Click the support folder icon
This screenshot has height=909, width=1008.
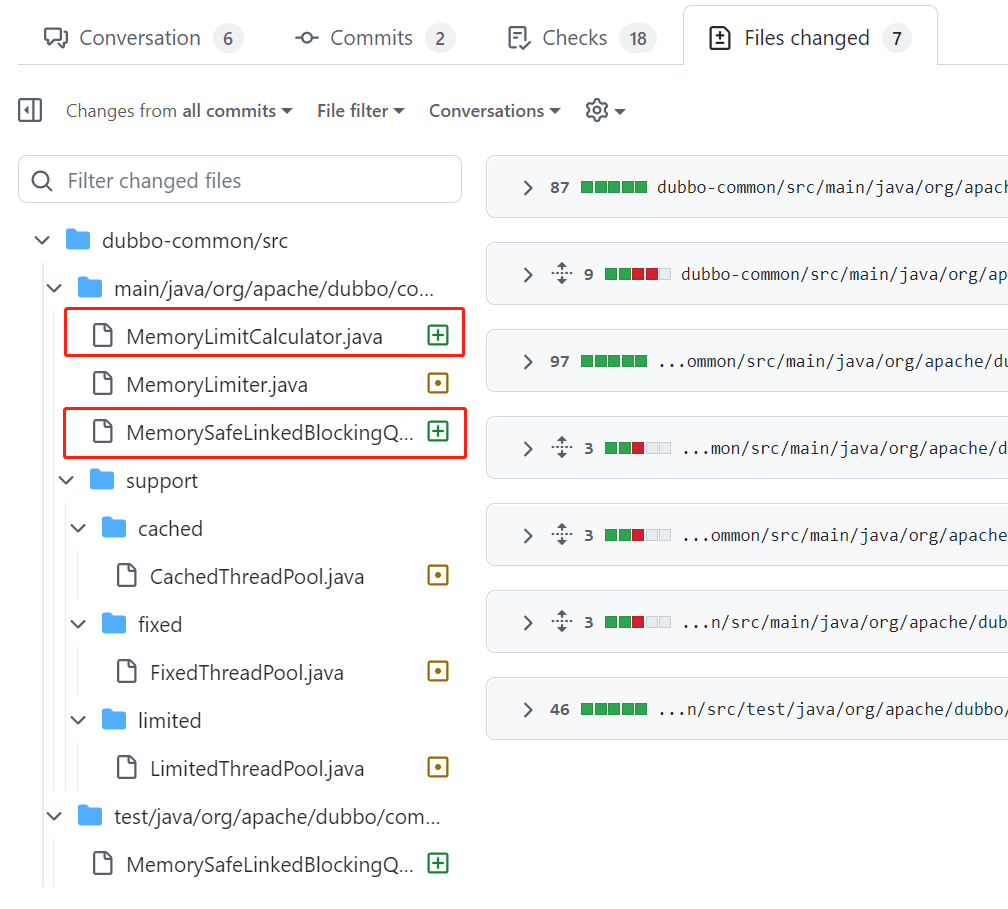tap(102, 480)
